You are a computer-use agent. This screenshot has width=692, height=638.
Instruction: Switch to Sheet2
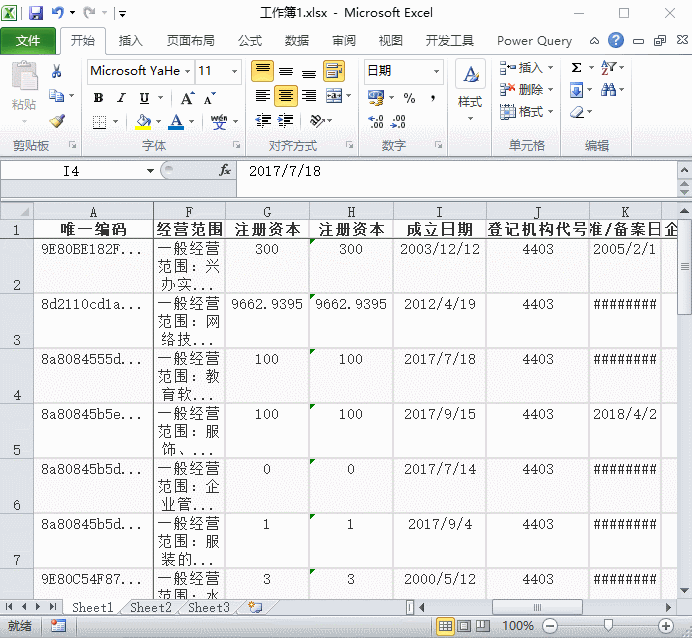(150, 608)
